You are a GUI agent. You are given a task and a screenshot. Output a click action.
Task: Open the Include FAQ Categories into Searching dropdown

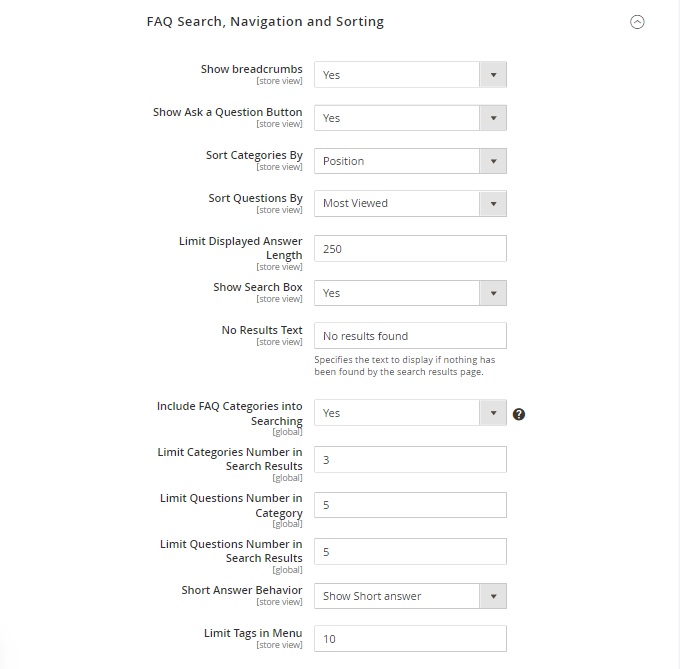point(410,413)
